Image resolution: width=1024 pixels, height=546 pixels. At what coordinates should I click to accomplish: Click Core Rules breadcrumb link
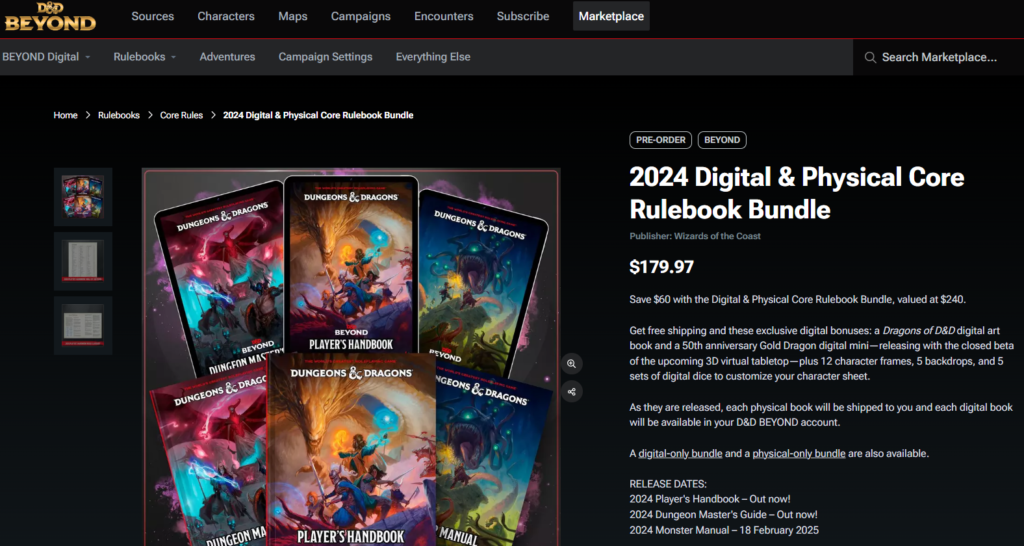tap(182, 115)
